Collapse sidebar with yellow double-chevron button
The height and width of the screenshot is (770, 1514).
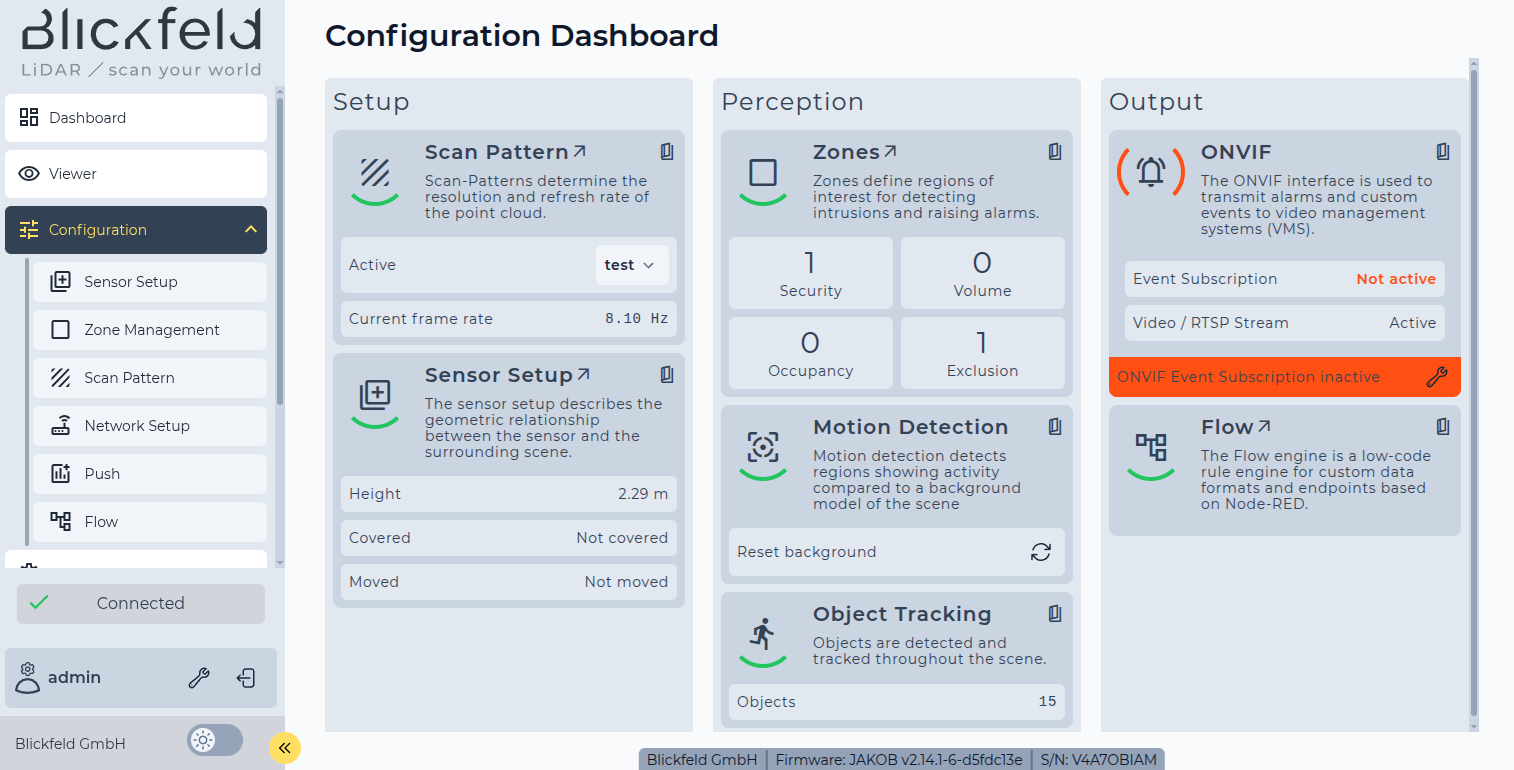pyautogui.click(x=285, y=747)
